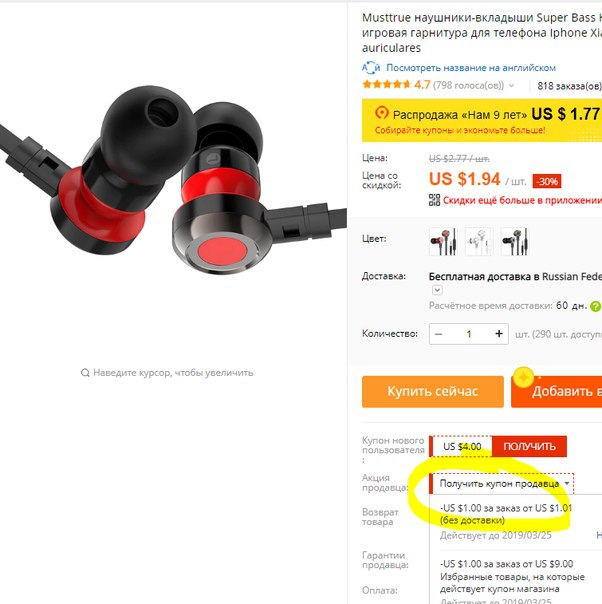Click the red "ПОЛУЧИТЬ" coupon button

coord(529,446)
